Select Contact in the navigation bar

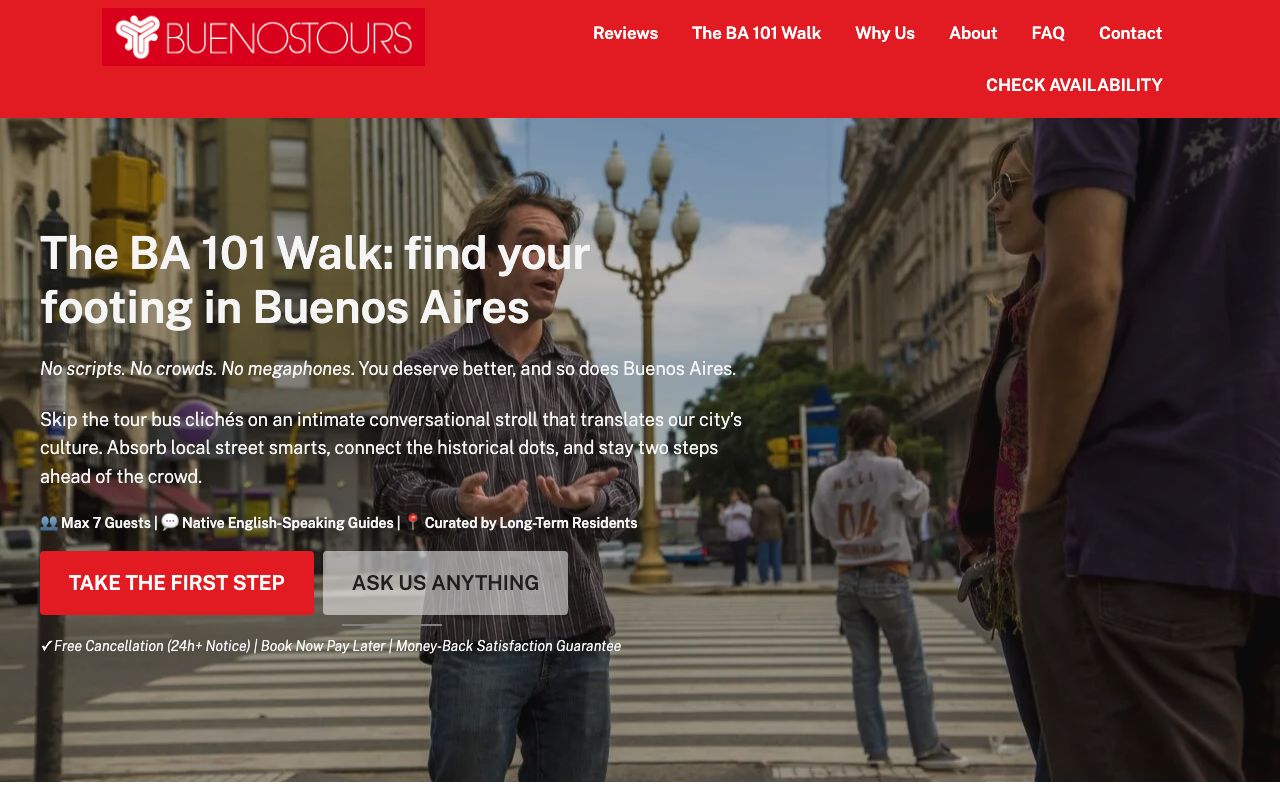tap(1130, 33)
